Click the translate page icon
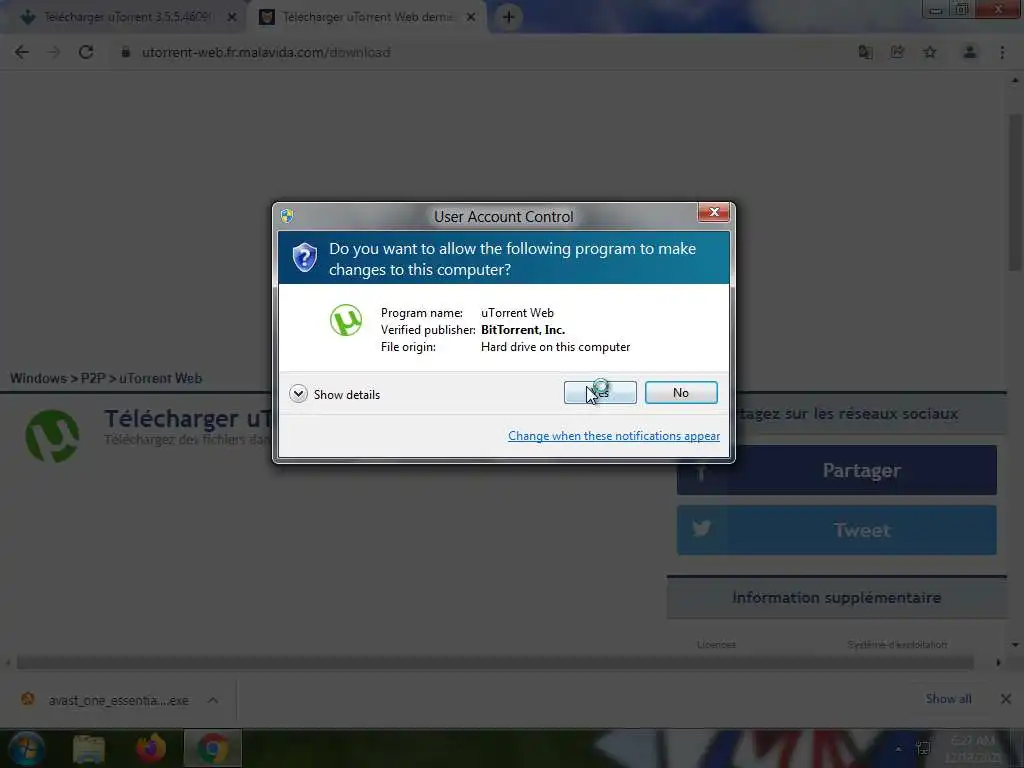The height and width of the screenshot is (768, 1024). pos(865,52)
